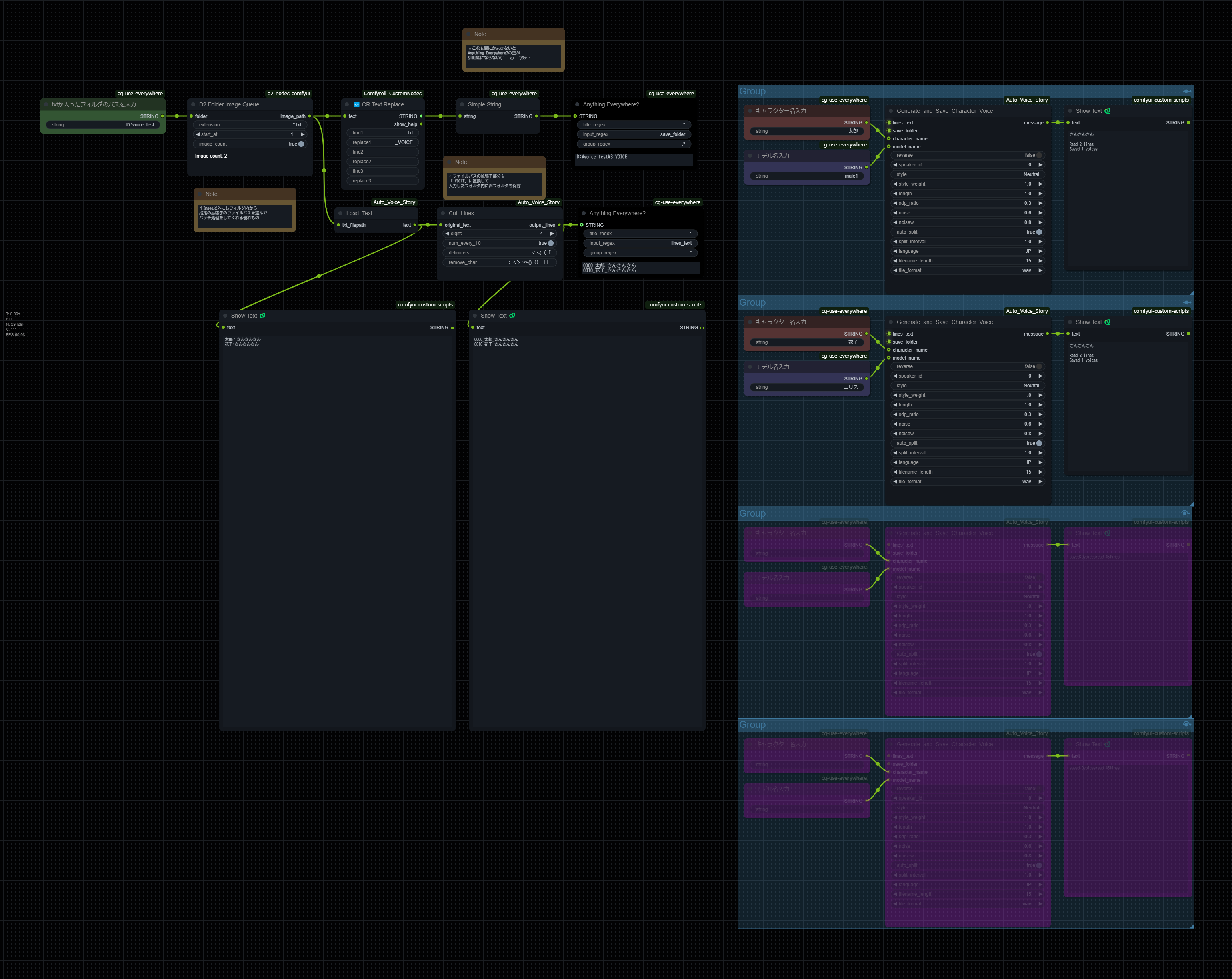Click the image_path output connector on D2 Folder Image Queue
Viewport: 1232px width, 979px height.
pyautogui.click(x=310, y=116)
